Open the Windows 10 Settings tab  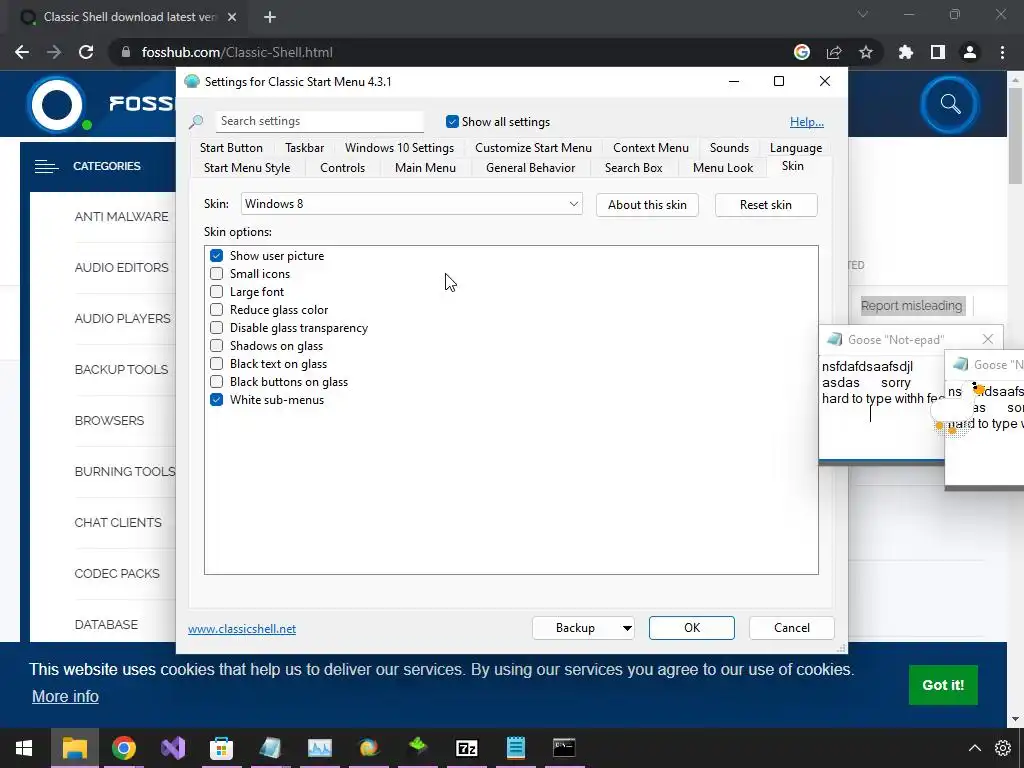pos(399,148)
